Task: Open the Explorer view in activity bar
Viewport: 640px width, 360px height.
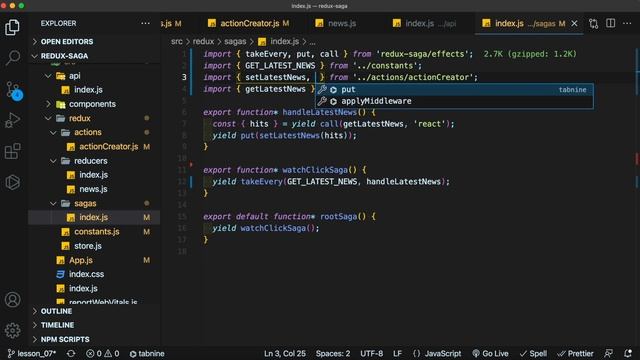Action: [x=12, y=27]
